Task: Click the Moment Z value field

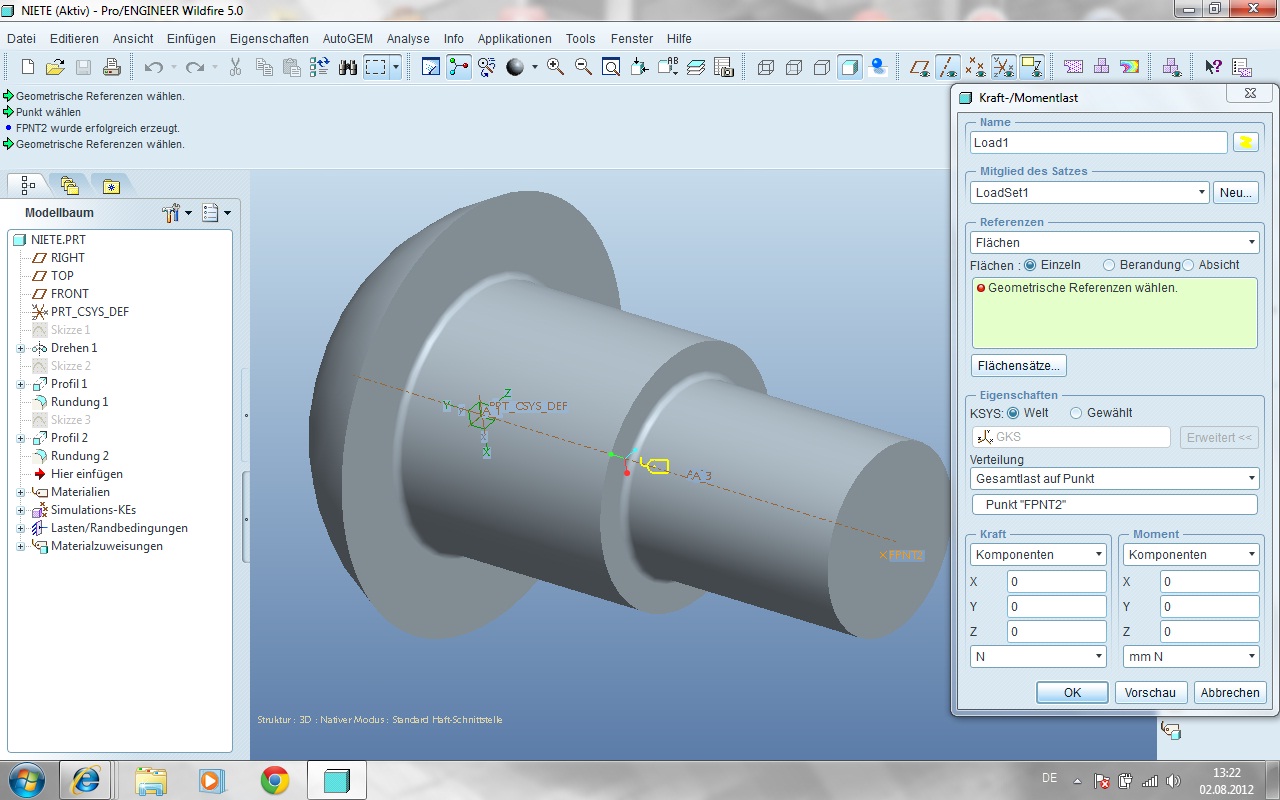Action: [1209, 632]
